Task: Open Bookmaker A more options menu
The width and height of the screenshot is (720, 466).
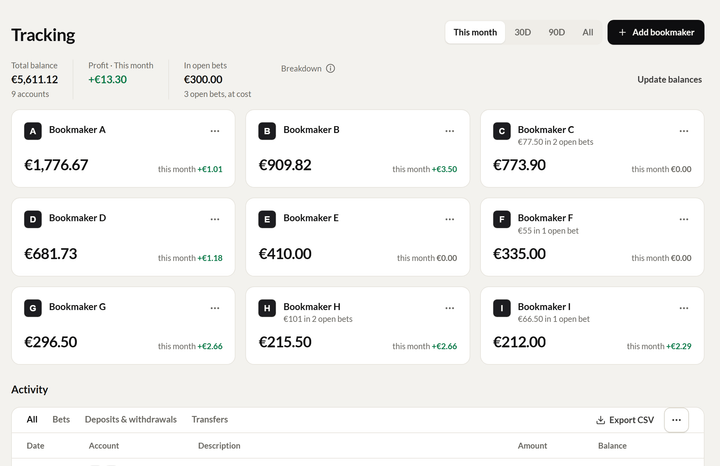Action: click(215, 131)
